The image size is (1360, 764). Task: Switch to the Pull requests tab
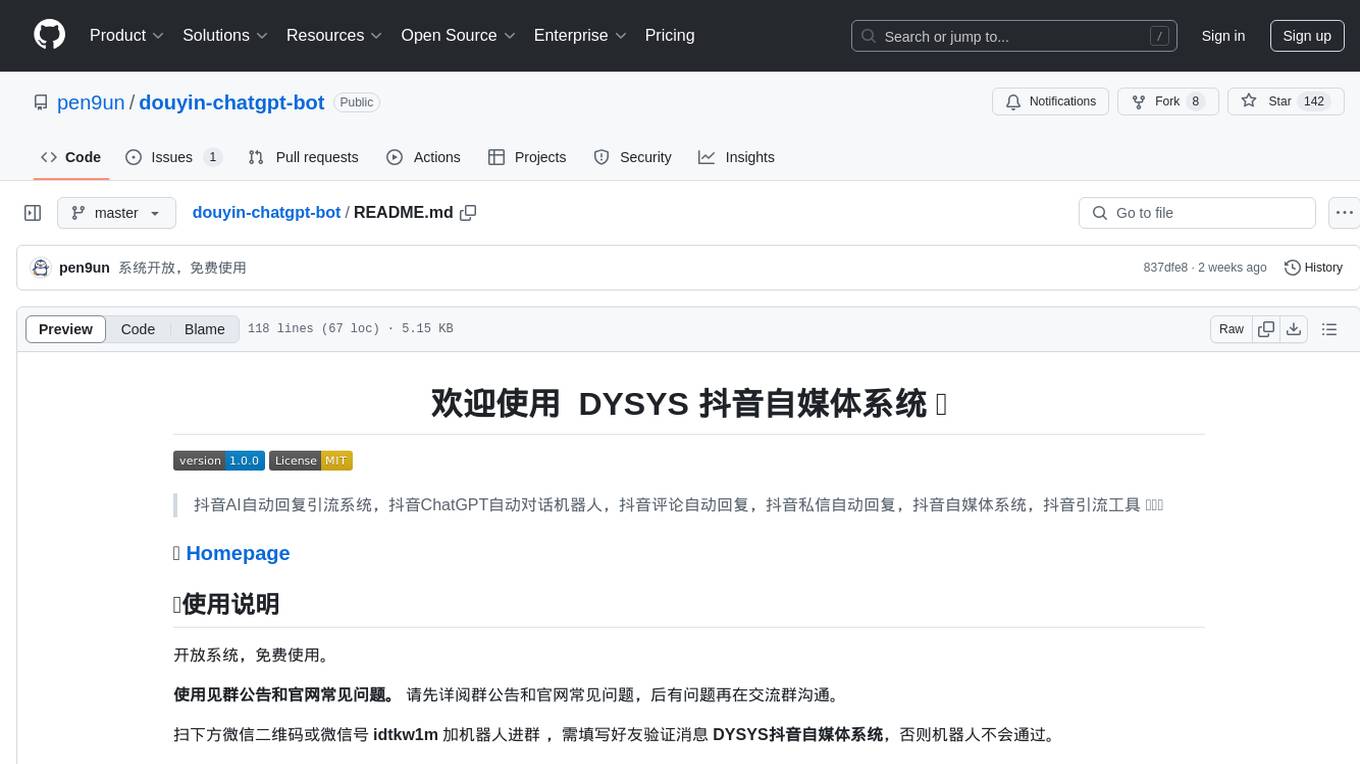tap(303, 157)
